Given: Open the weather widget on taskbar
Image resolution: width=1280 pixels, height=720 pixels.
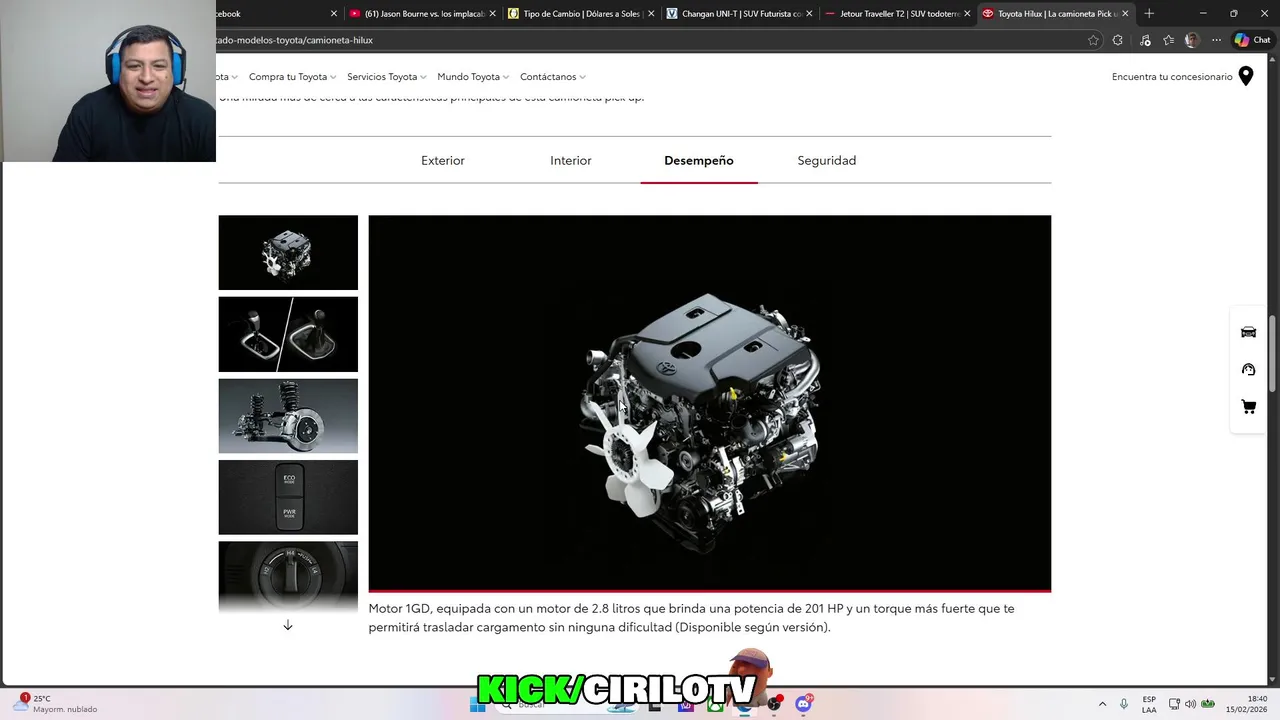Looking at the screenshot, I should pos(56,704).
